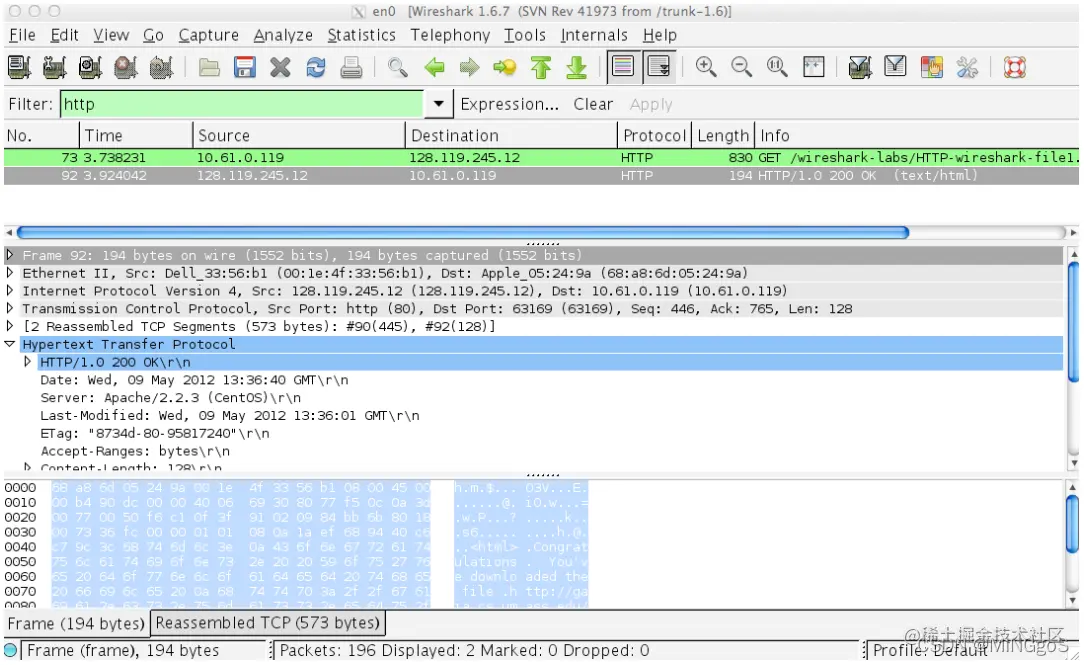Jump to the last packet
The height and width of the screenshot is (665, 1084).
click(x=576, y=67)
